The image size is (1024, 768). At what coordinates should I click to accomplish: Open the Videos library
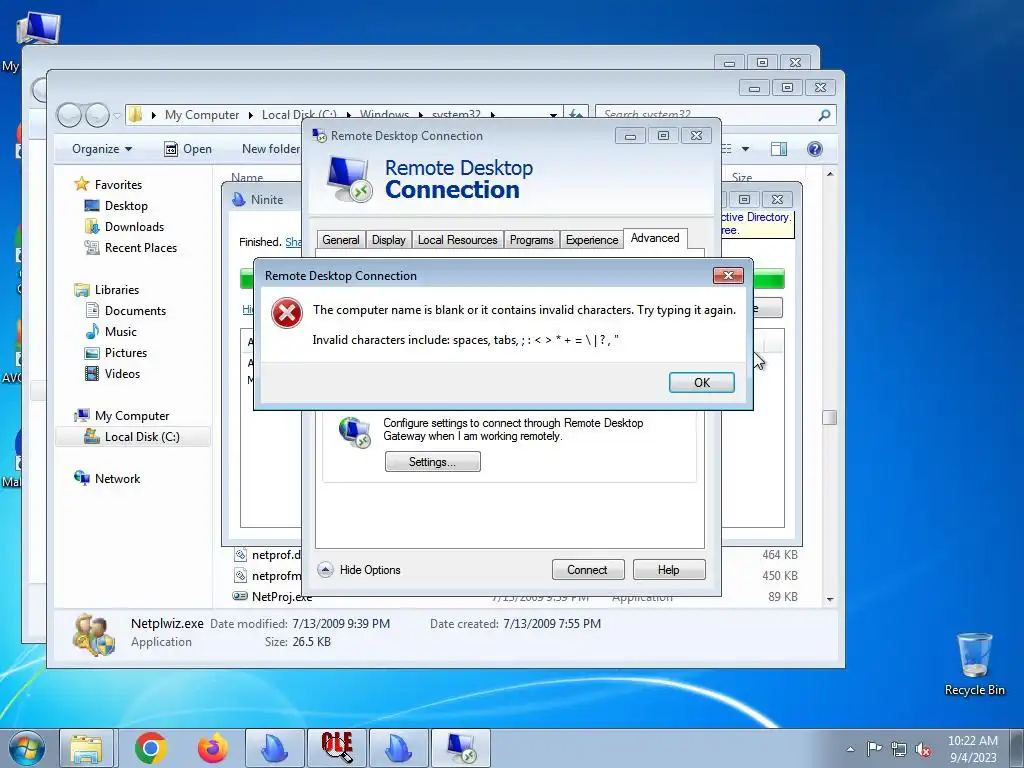click(122, 374)
